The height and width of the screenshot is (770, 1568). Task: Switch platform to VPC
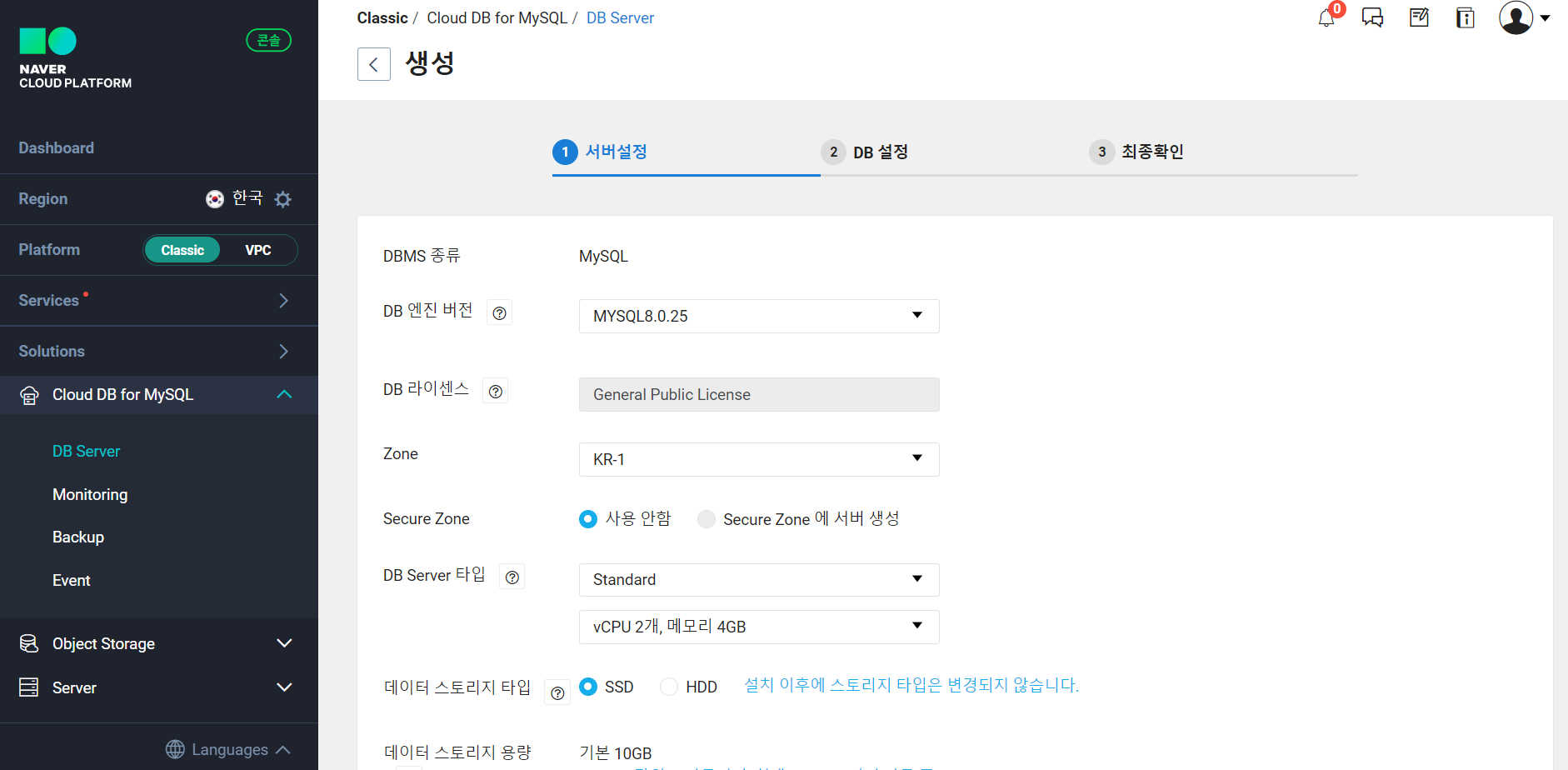tap(258, 250)
